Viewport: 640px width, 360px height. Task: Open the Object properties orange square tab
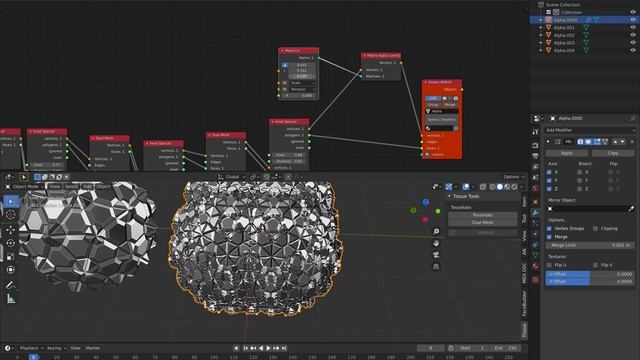pyautogui.click(x=536, y=202)
